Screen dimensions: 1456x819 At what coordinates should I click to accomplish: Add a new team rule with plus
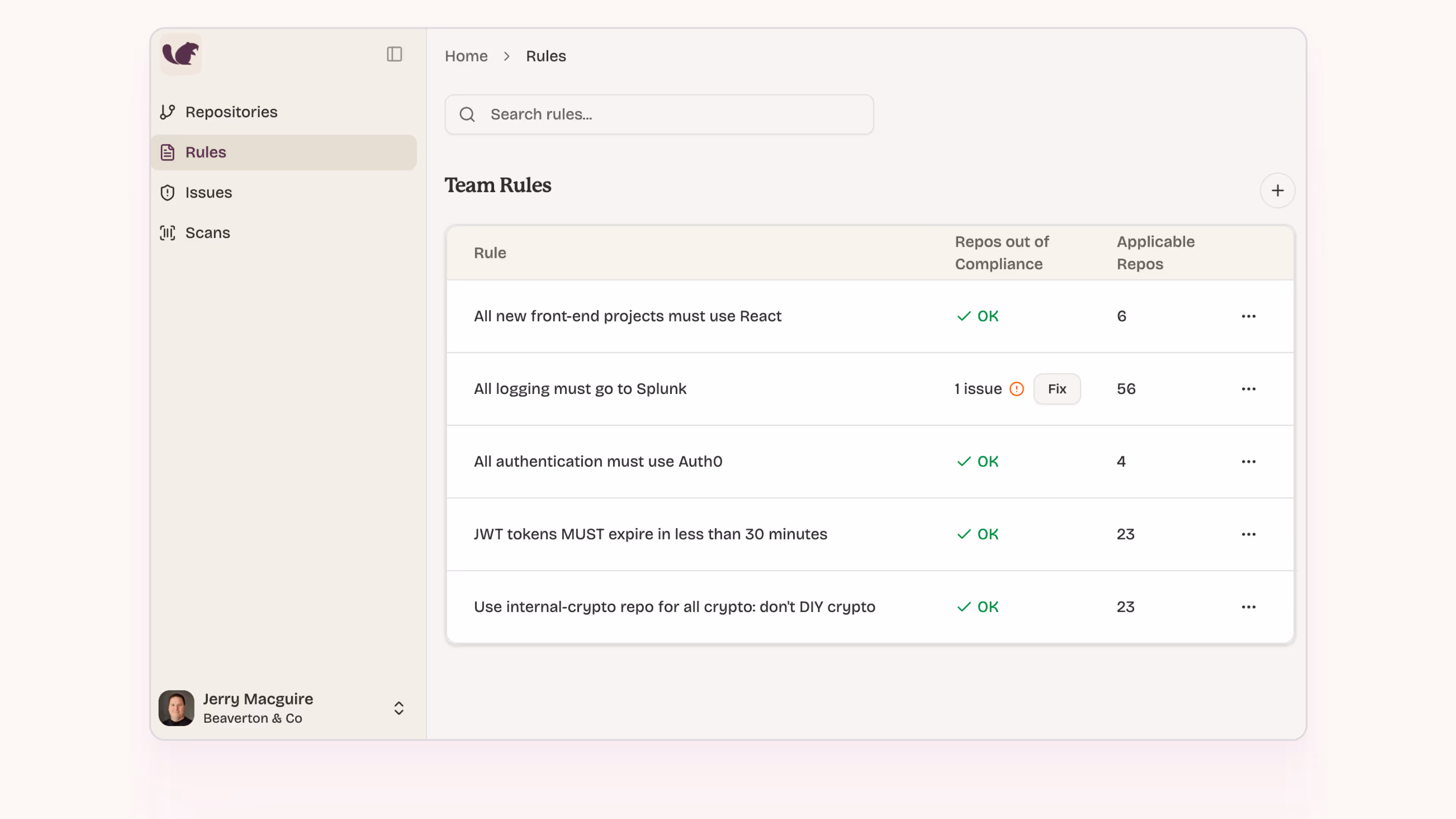pyautogui.click(x=1277, y=191)
